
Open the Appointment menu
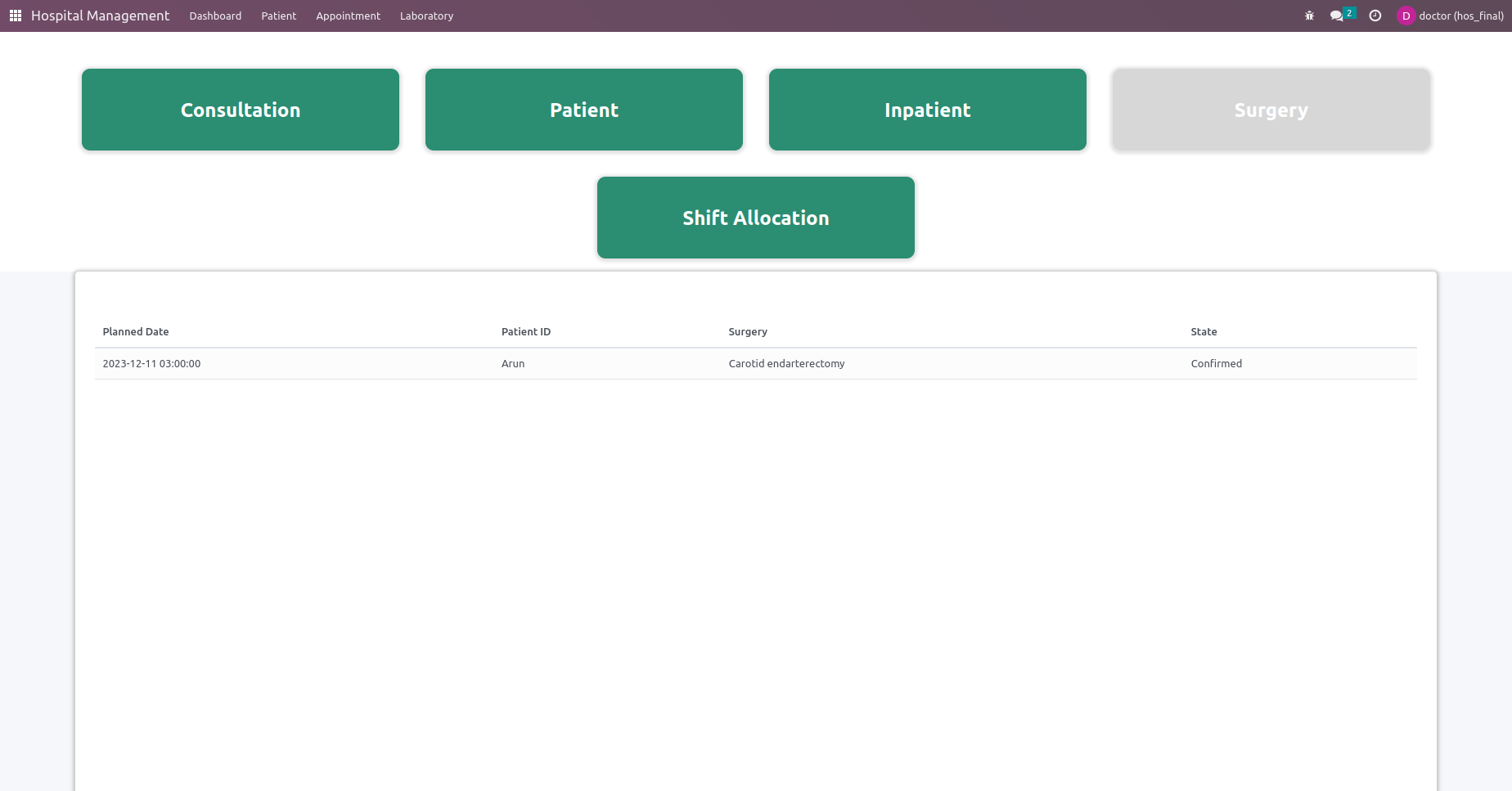348,16
